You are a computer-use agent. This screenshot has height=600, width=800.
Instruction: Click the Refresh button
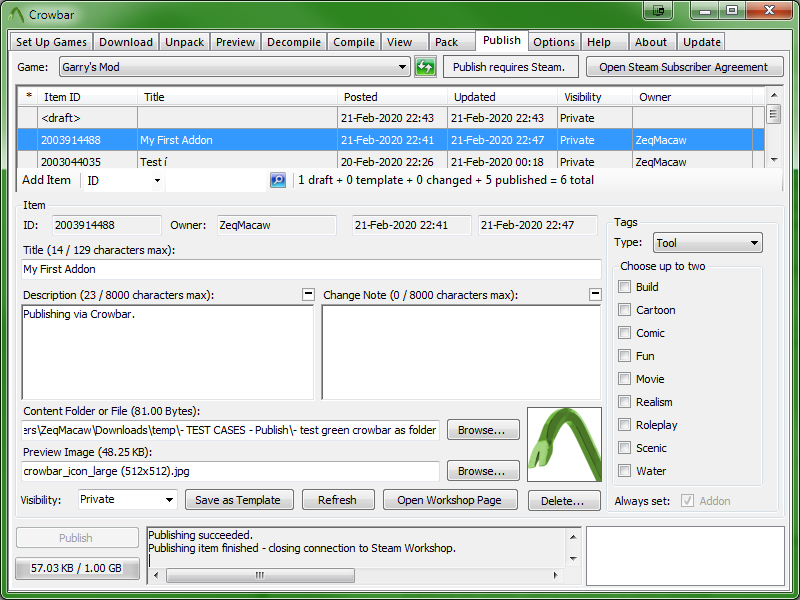(338, 499)
